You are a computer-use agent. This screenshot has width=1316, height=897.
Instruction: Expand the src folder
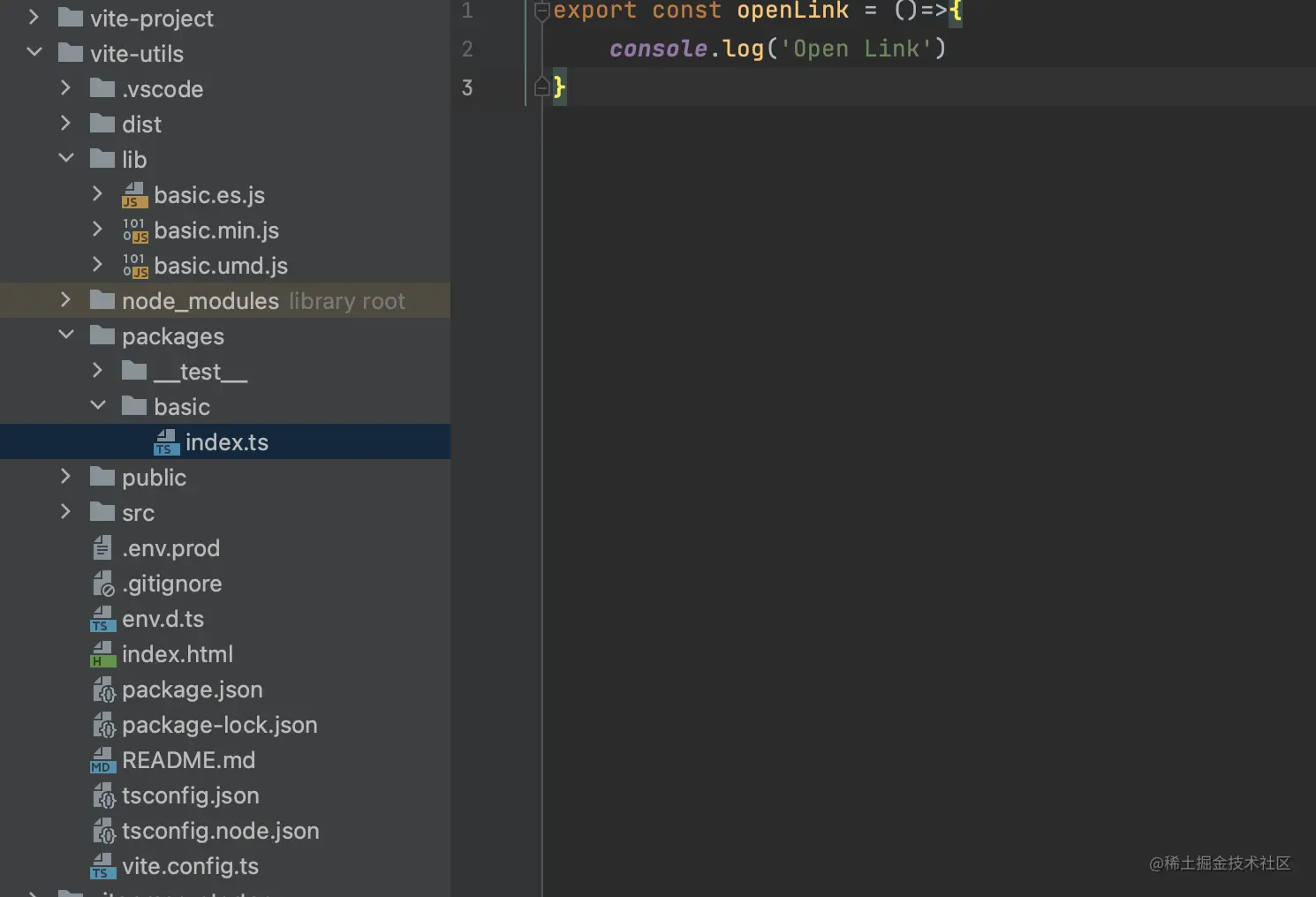[x=65, y=511]
